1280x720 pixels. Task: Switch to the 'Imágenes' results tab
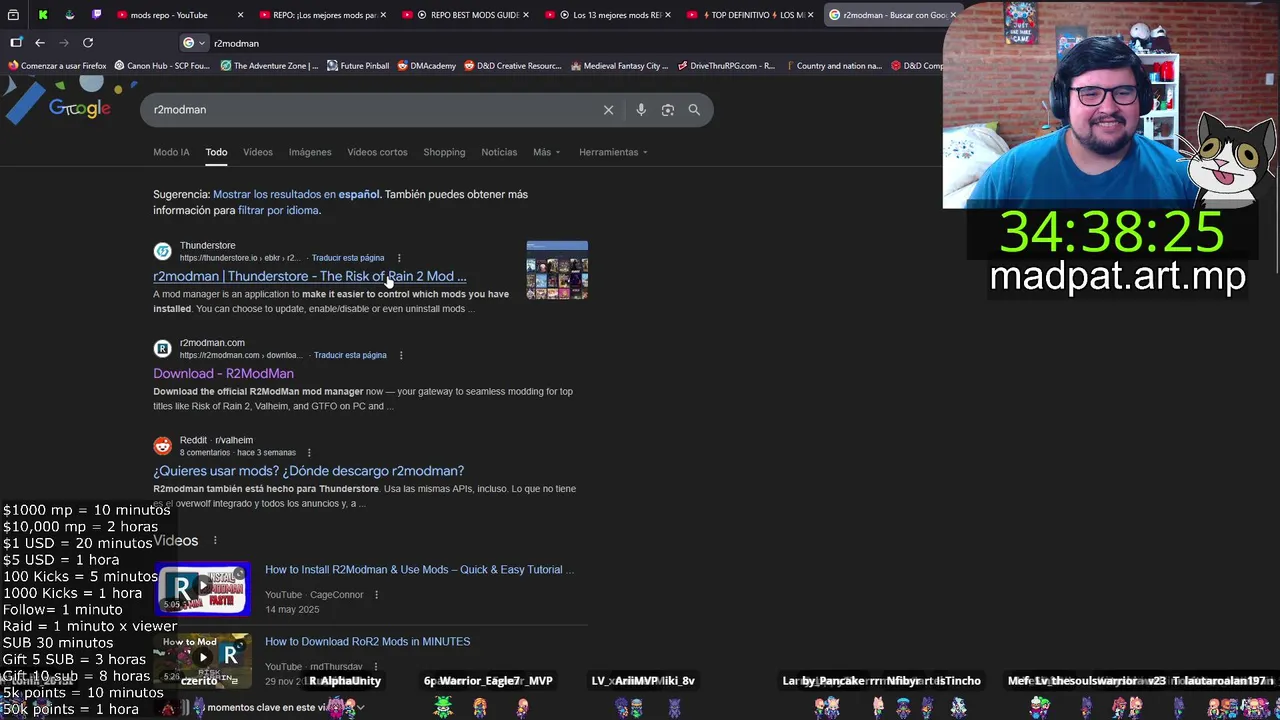tap(310, 152)
